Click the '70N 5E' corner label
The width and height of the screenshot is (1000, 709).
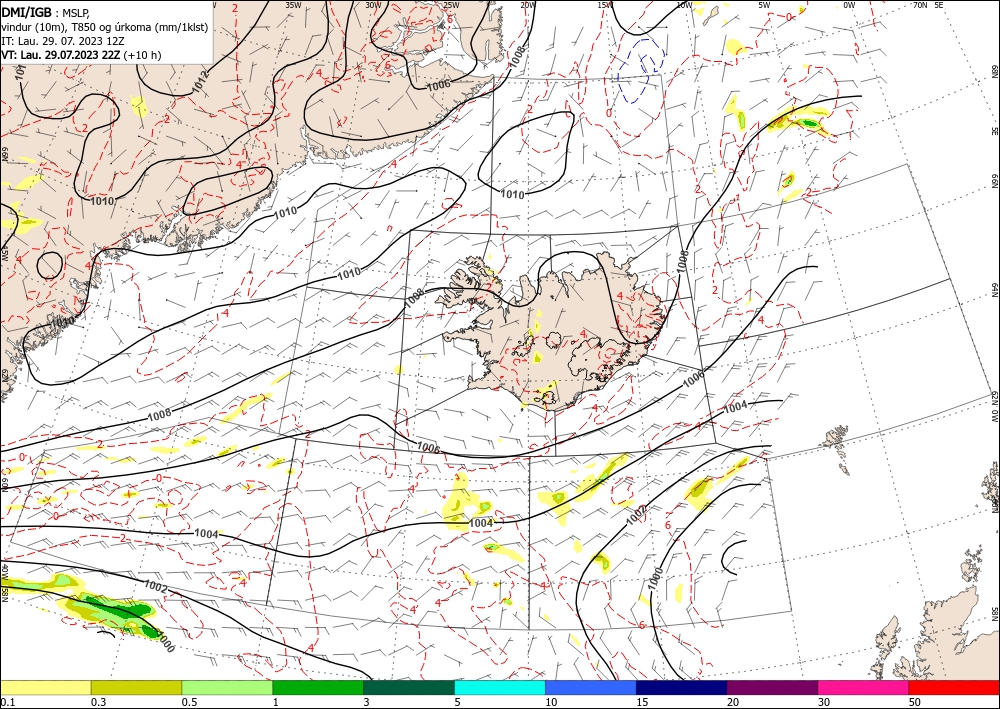(x=929, y=5)
